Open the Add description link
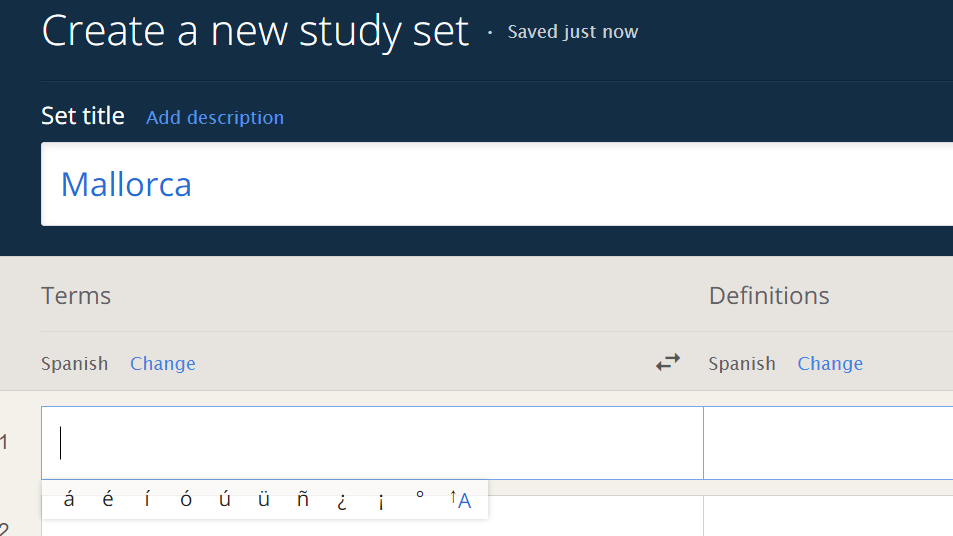Screen dimensions: 953x536 215,117
